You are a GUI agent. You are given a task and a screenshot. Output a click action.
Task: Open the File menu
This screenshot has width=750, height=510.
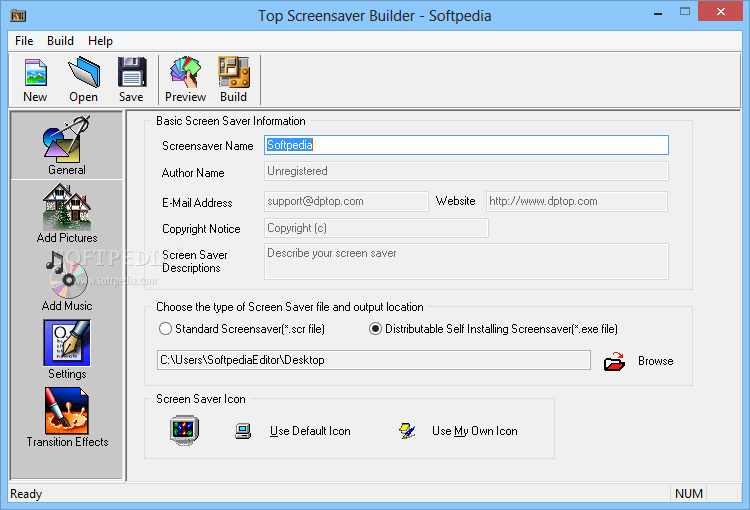24,41
